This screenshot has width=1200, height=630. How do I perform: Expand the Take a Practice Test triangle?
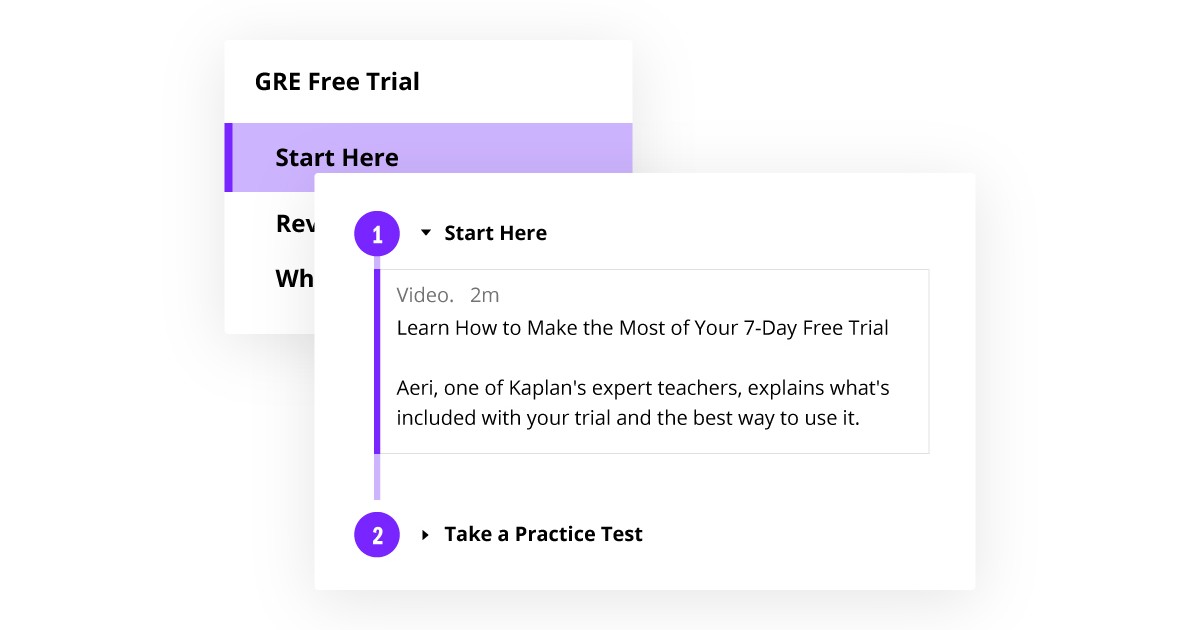point(426,535)
